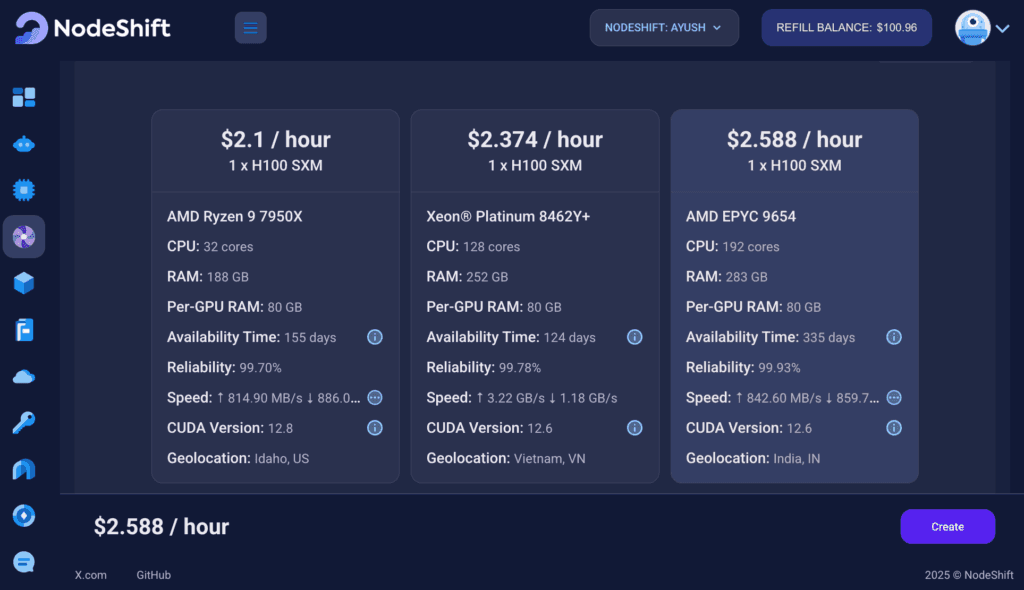Screen dimensions: 1024x590
Task: Click the bottom bar $2.588 / hour total
Action: pos(161,527)
